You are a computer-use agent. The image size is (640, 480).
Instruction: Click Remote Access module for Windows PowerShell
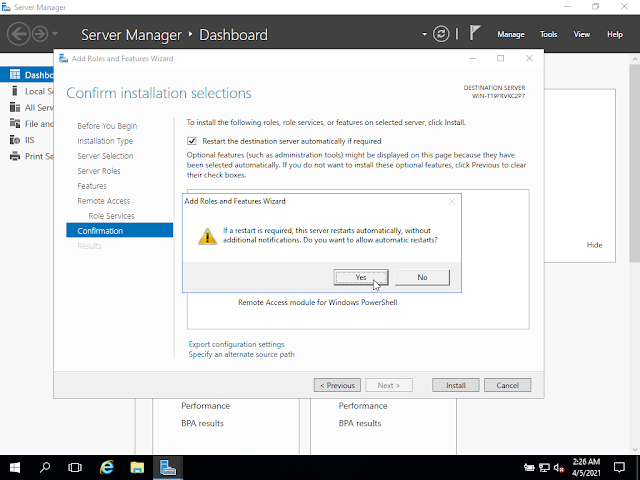[x=318, y=302]
